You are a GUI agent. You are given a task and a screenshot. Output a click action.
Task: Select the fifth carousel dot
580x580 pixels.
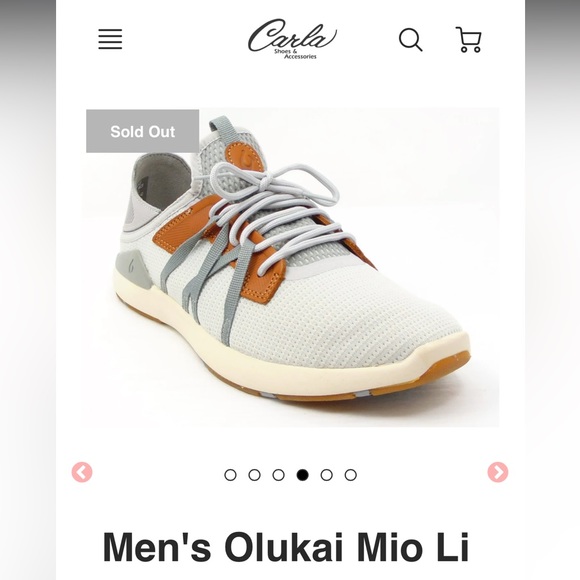click(326, 475)
